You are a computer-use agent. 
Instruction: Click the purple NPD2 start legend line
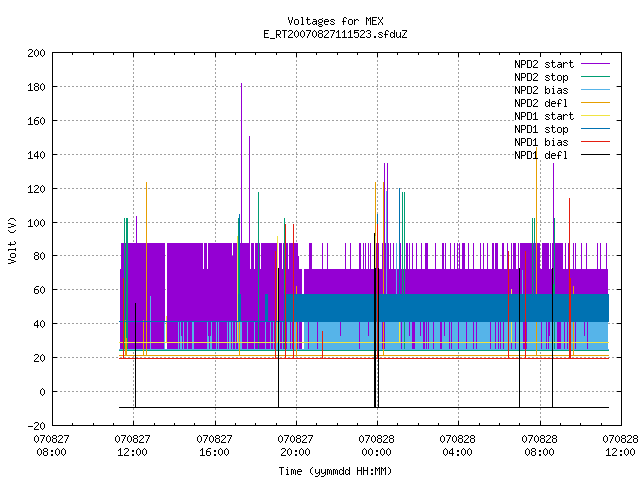tap(595, 64)
